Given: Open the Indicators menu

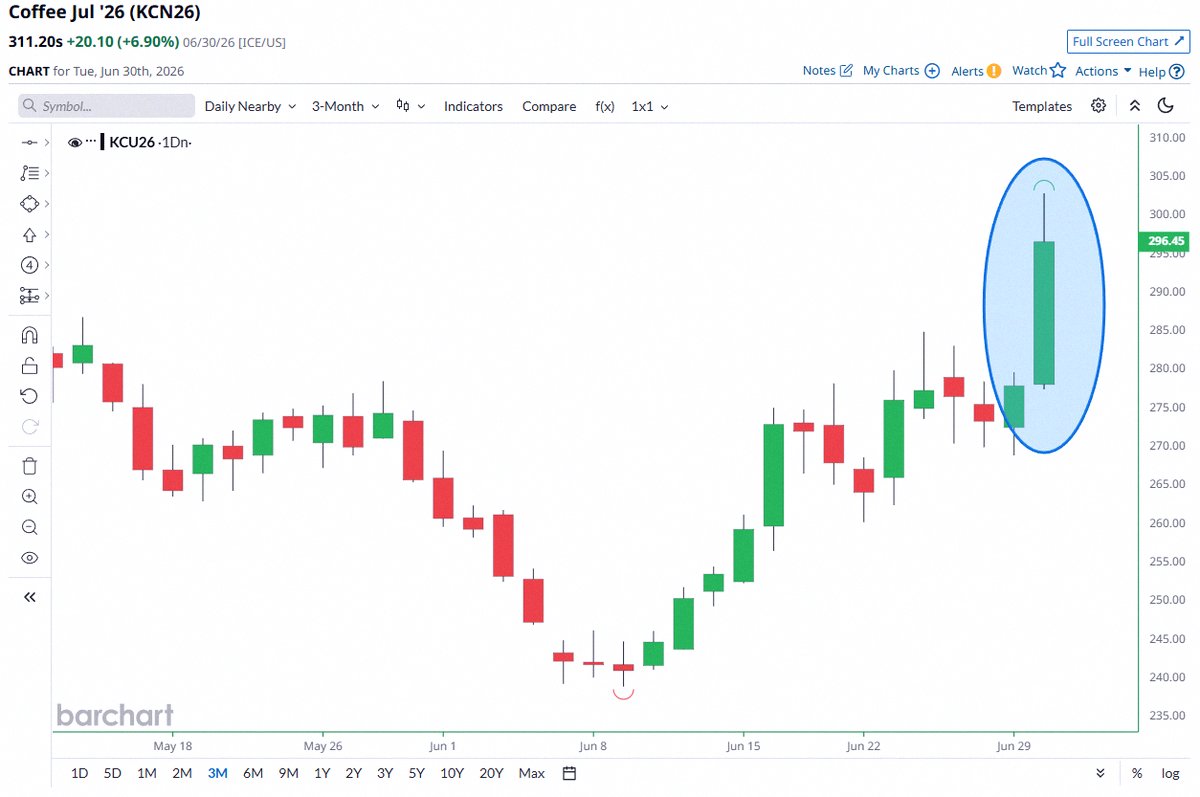Looking at the screenshot, I should tap(473, 106).
